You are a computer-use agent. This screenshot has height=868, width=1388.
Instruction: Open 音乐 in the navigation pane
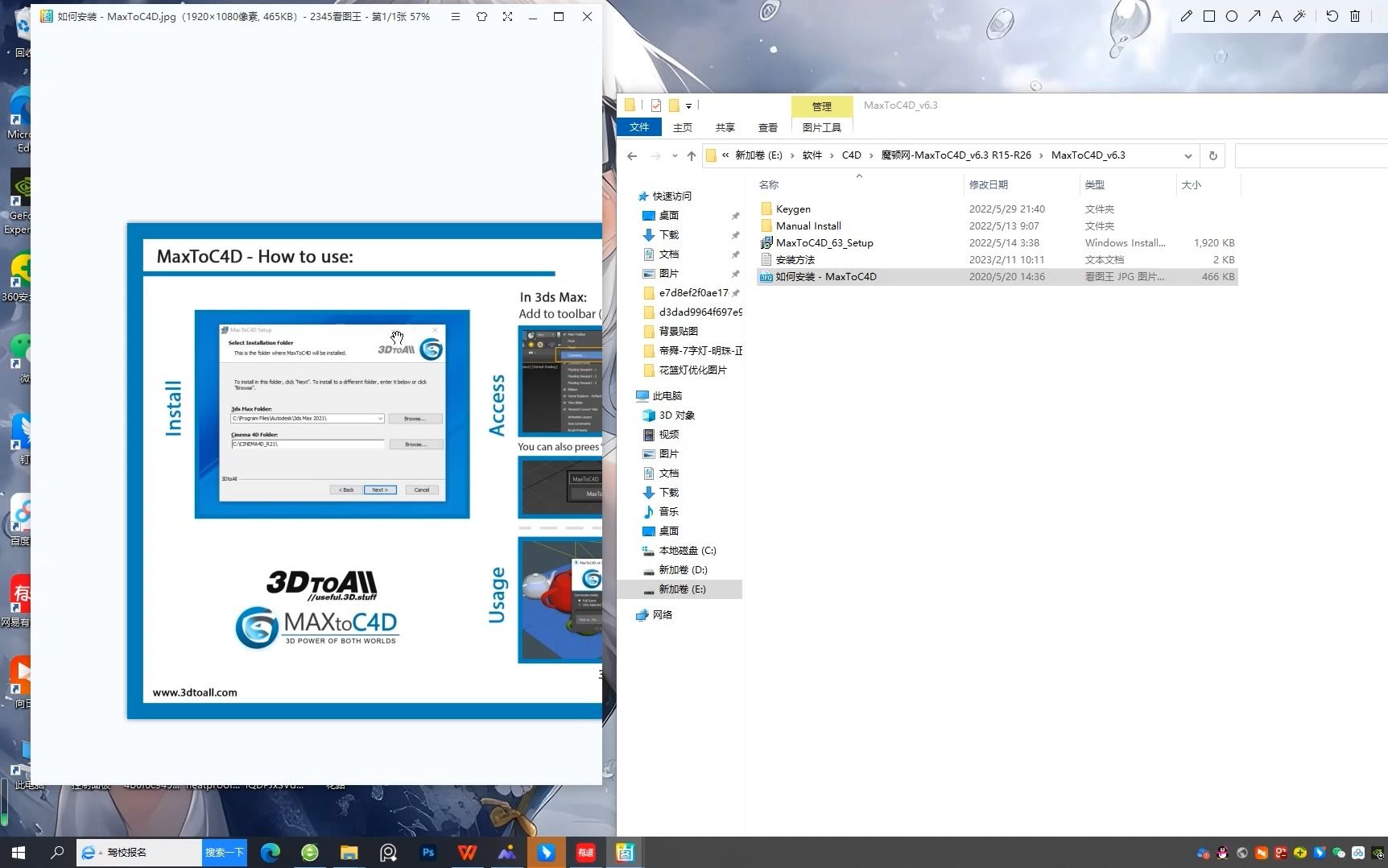[x=668, y=512]
